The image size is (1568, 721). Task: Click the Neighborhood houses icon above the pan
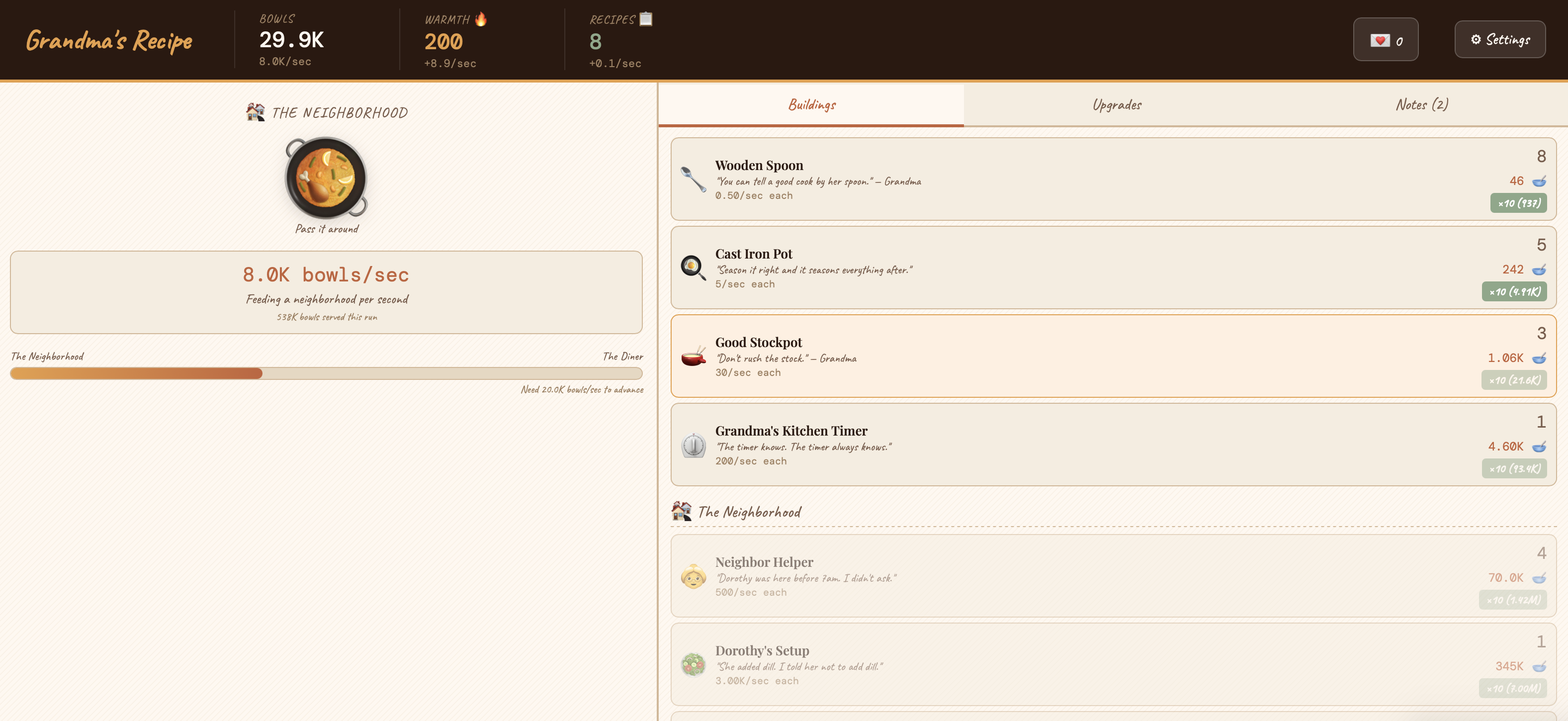[x=256, y=112]
